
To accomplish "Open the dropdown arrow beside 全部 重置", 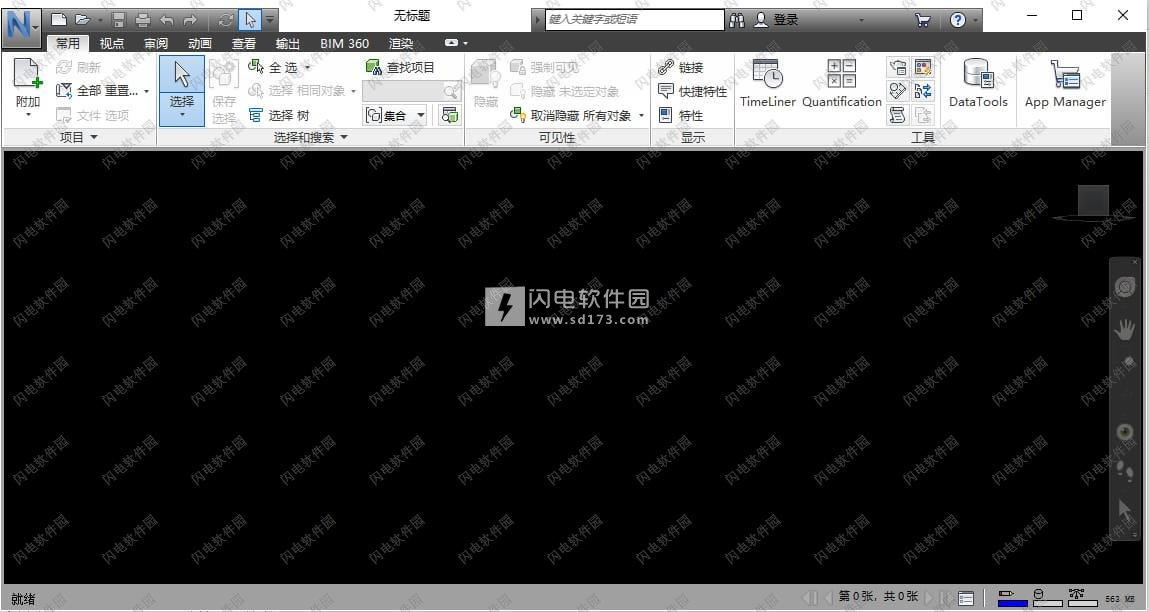I will point(147,91).
